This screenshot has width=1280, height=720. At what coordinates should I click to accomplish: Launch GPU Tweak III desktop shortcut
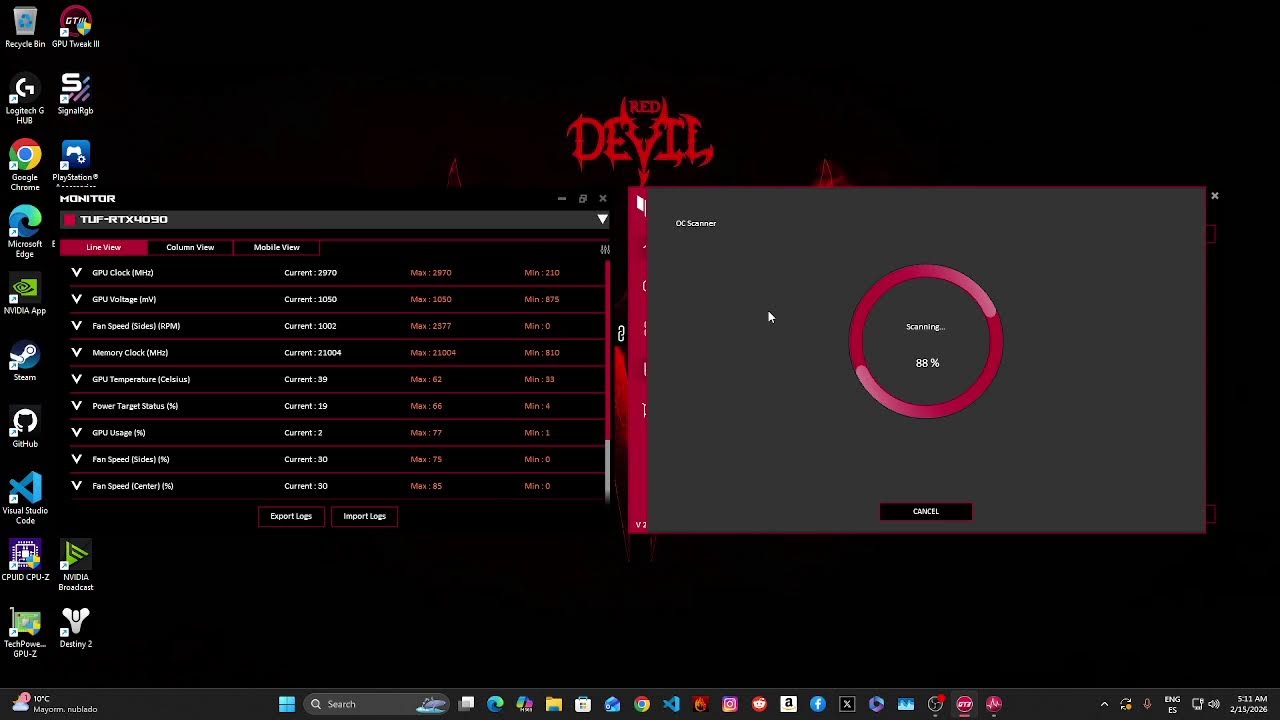75,28
